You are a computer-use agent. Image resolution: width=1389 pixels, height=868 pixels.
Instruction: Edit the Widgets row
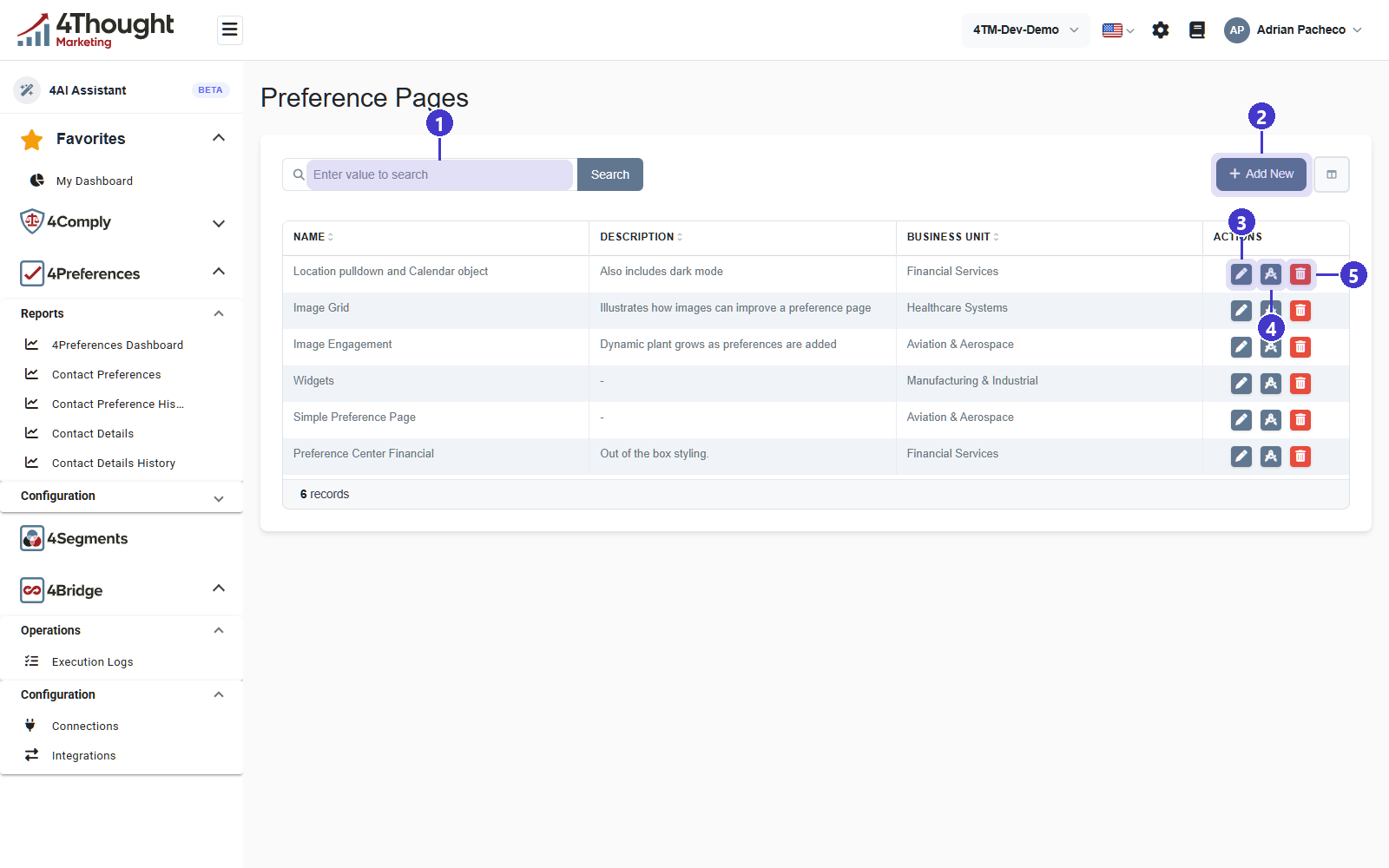click(1241, 384)
